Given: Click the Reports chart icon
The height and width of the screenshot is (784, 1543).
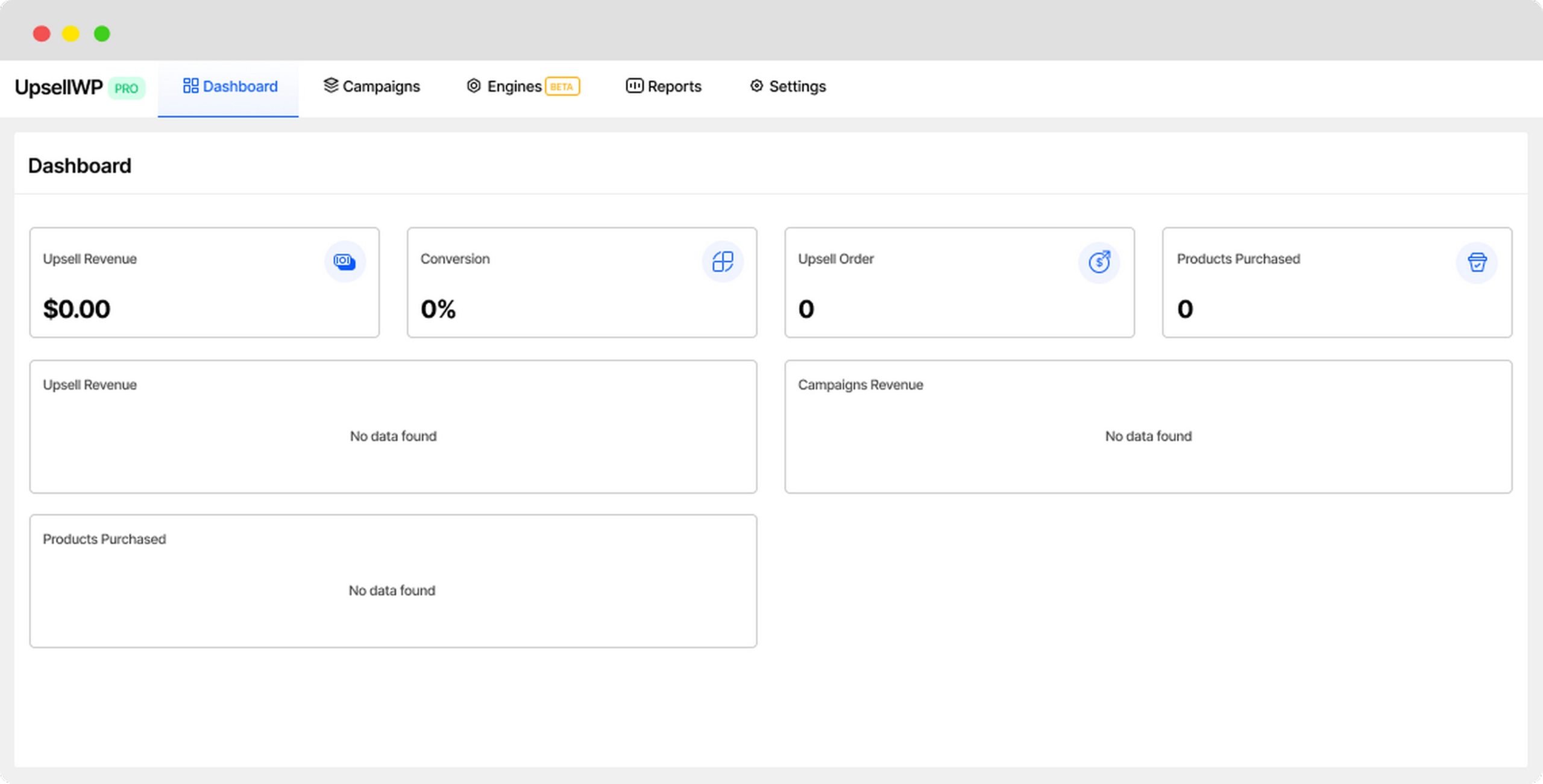Looking at the screenshot, I should [x=634, y=86].
